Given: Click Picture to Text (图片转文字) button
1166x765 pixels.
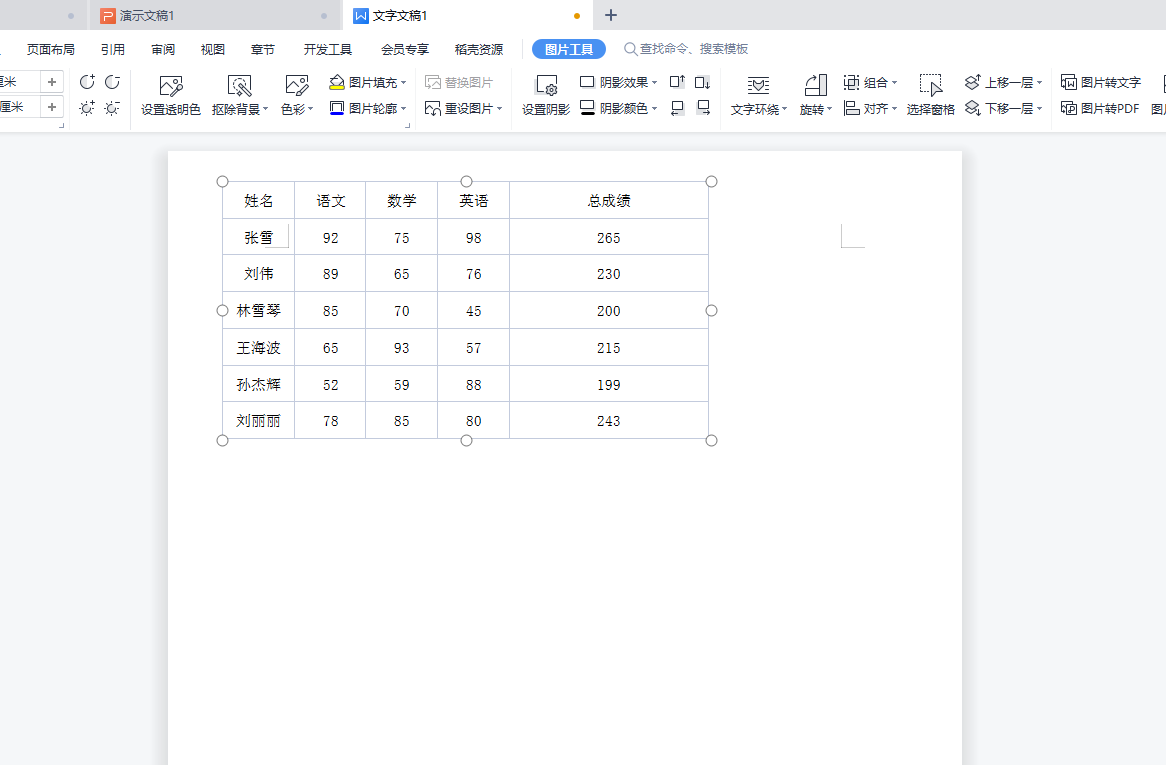Looking at the screenshot, I should coord(1100,82).
